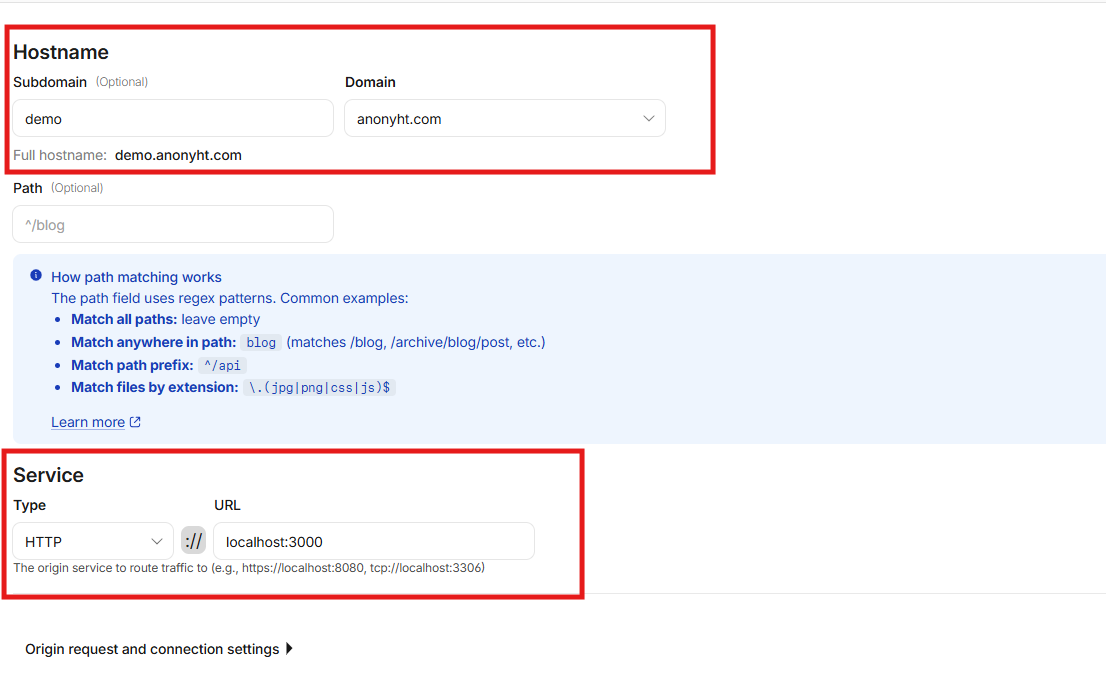Expand Origin request and connection settings
Screen dimensions: 1106x691
[x=159, y=649]
